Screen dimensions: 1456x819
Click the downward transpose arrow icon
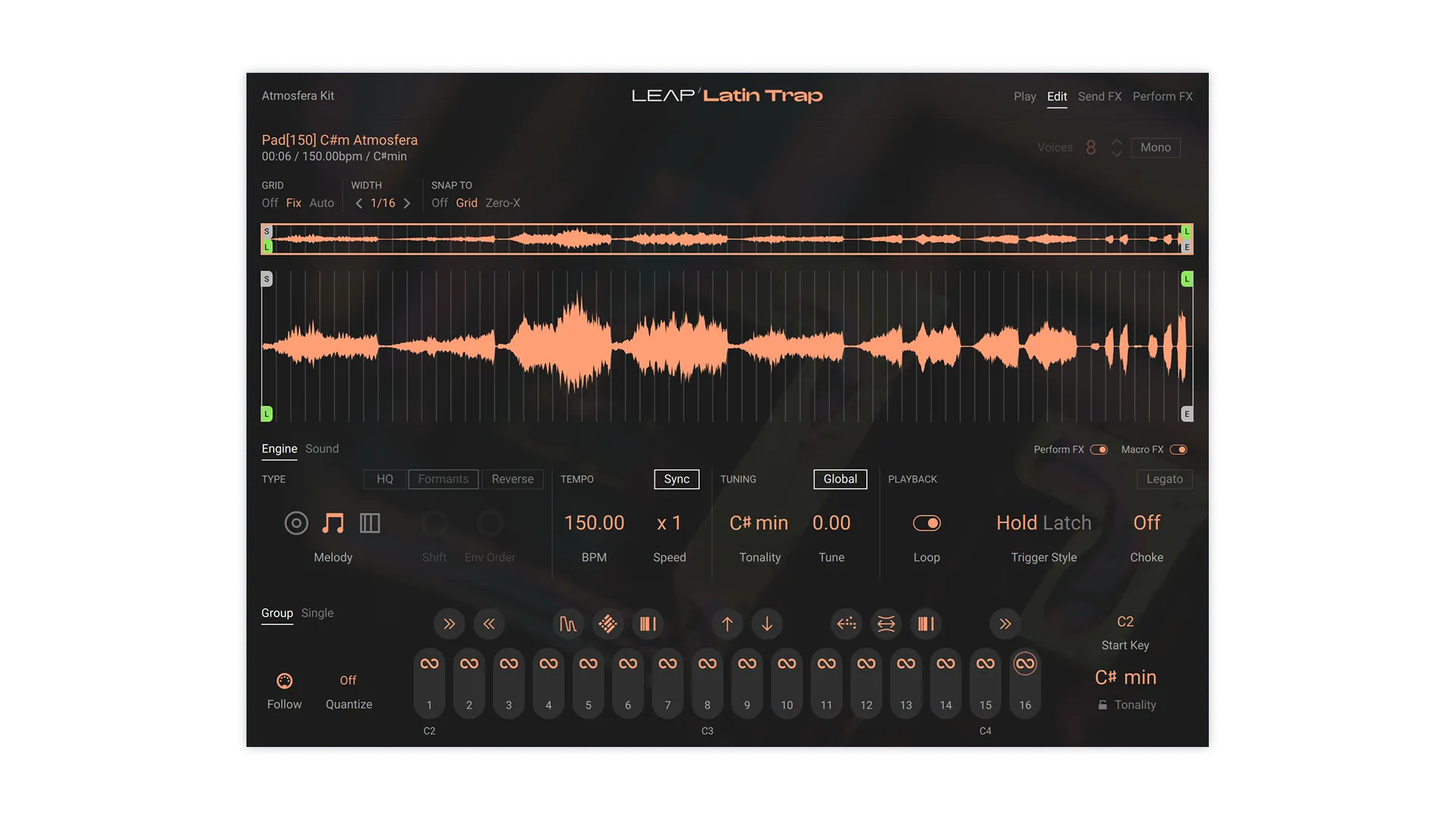coord(767,624)
